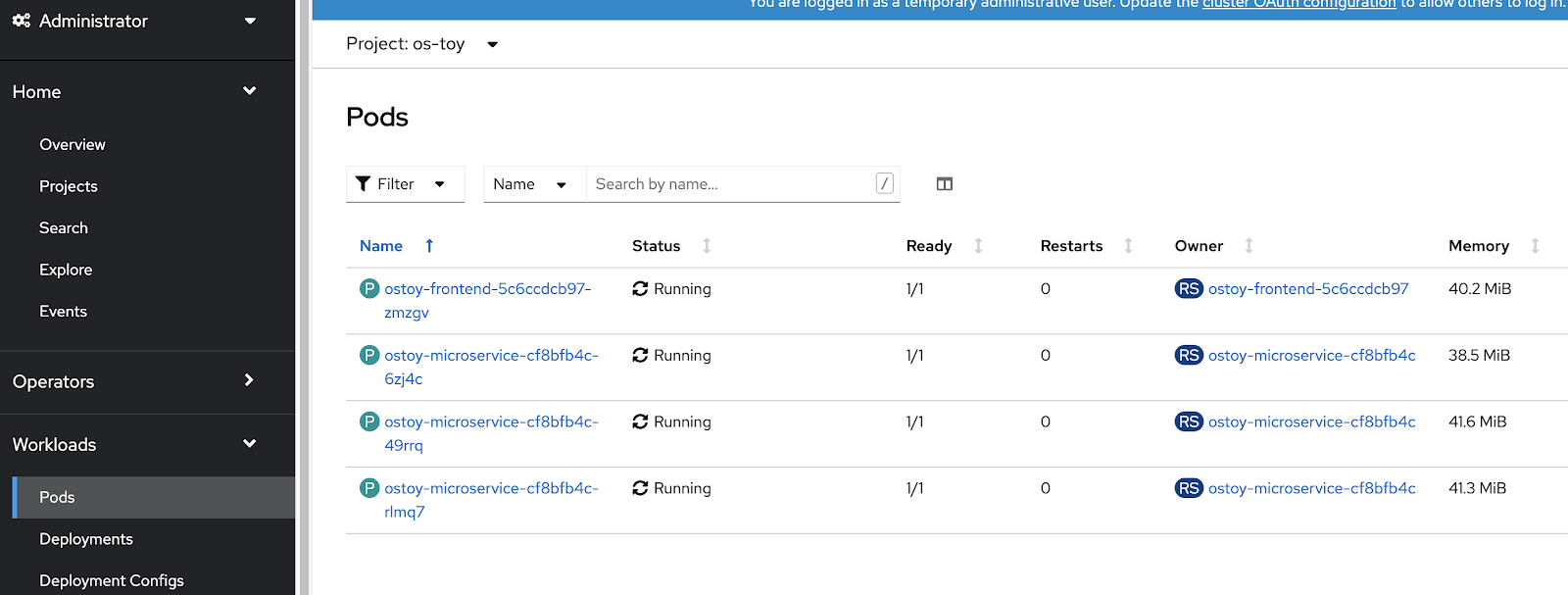Click the ostoy-frontend pod P icon

click(x=369, y=289)
